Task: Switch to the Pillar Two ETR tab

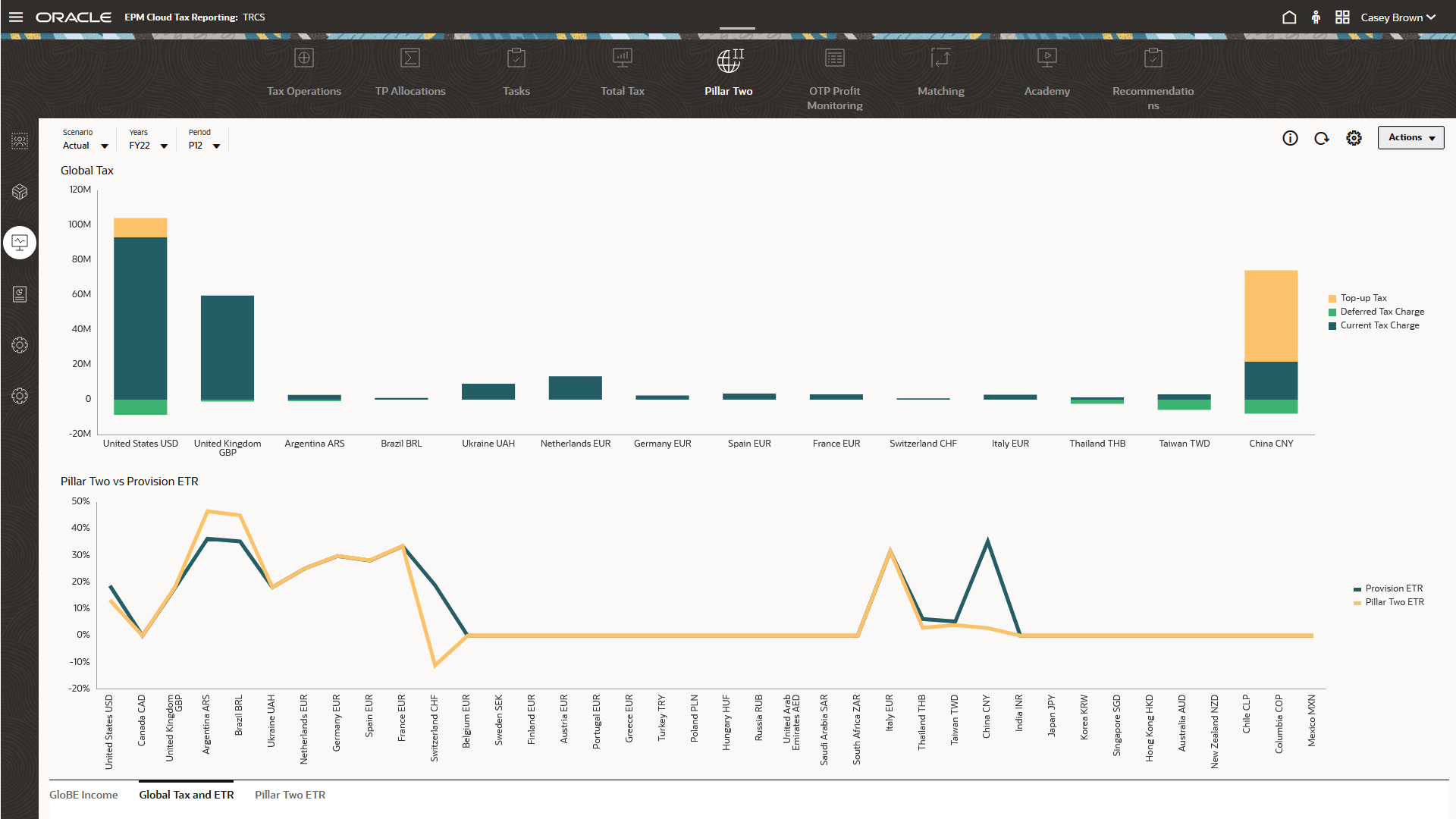Action: point(290,795)
